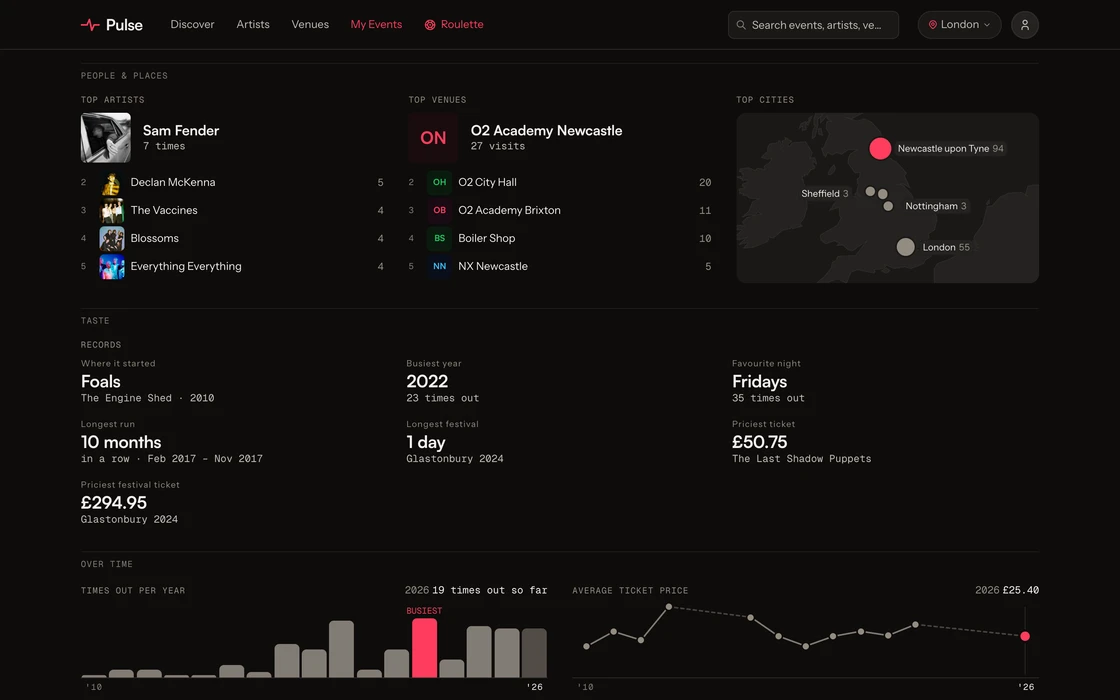Viewport: 1120px width, 700px height.
Task: Open the Discover tab
Action: (192, 24)
